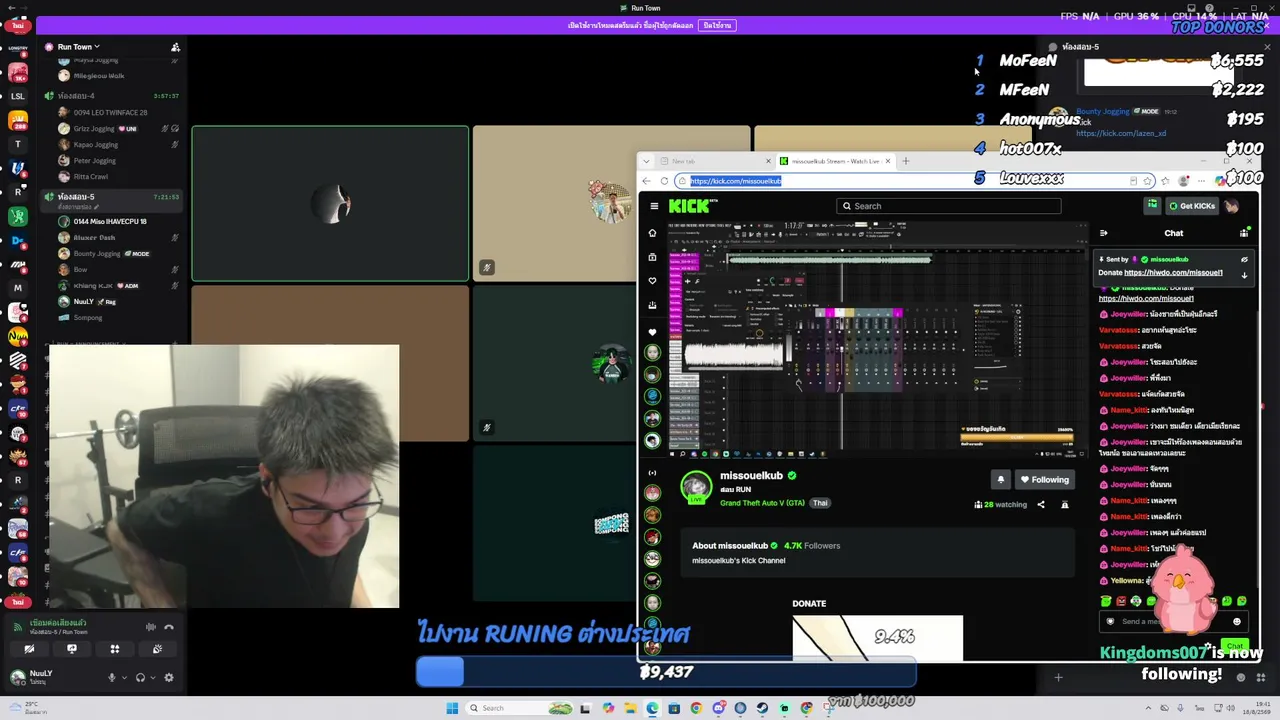The image size is (1280, 720).
Task: Open chat gift leaderboard icon
Action: point(1244,233)
